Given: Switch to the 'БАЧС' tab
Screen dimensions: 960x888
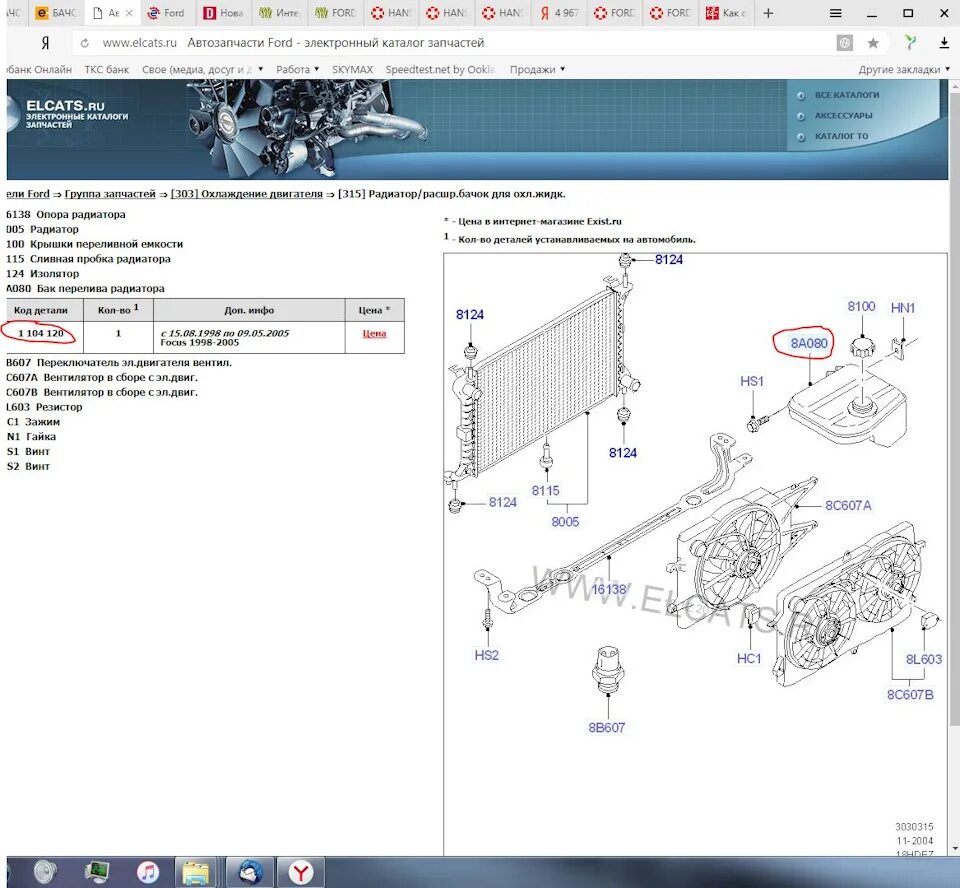Looking at the screenshot, I should (x=56, y=13).
